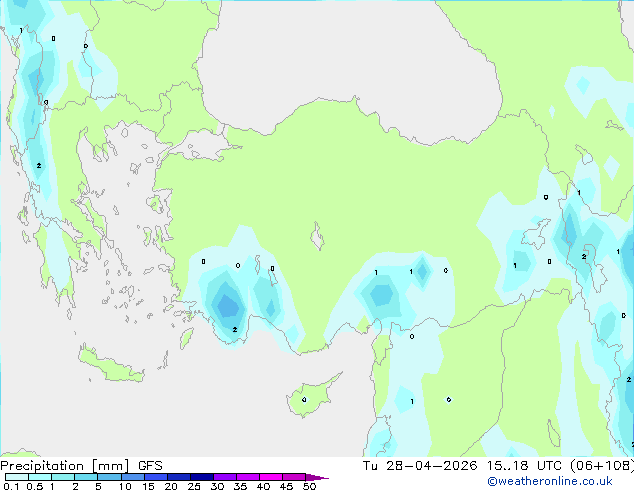The height and width of the screenshot is (490, 634).
Task: Click the legend label '50'
Action: coord(309,486)
